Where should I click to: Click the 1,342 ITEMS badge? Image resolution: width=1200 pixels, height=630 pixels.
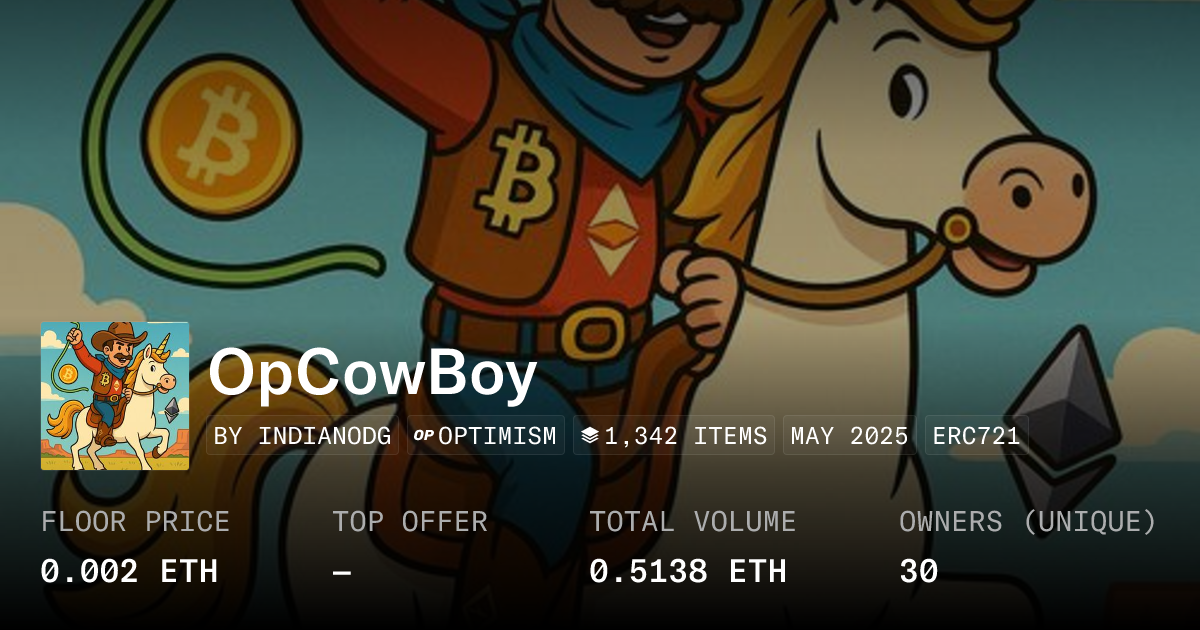click(x=674, y=436)
